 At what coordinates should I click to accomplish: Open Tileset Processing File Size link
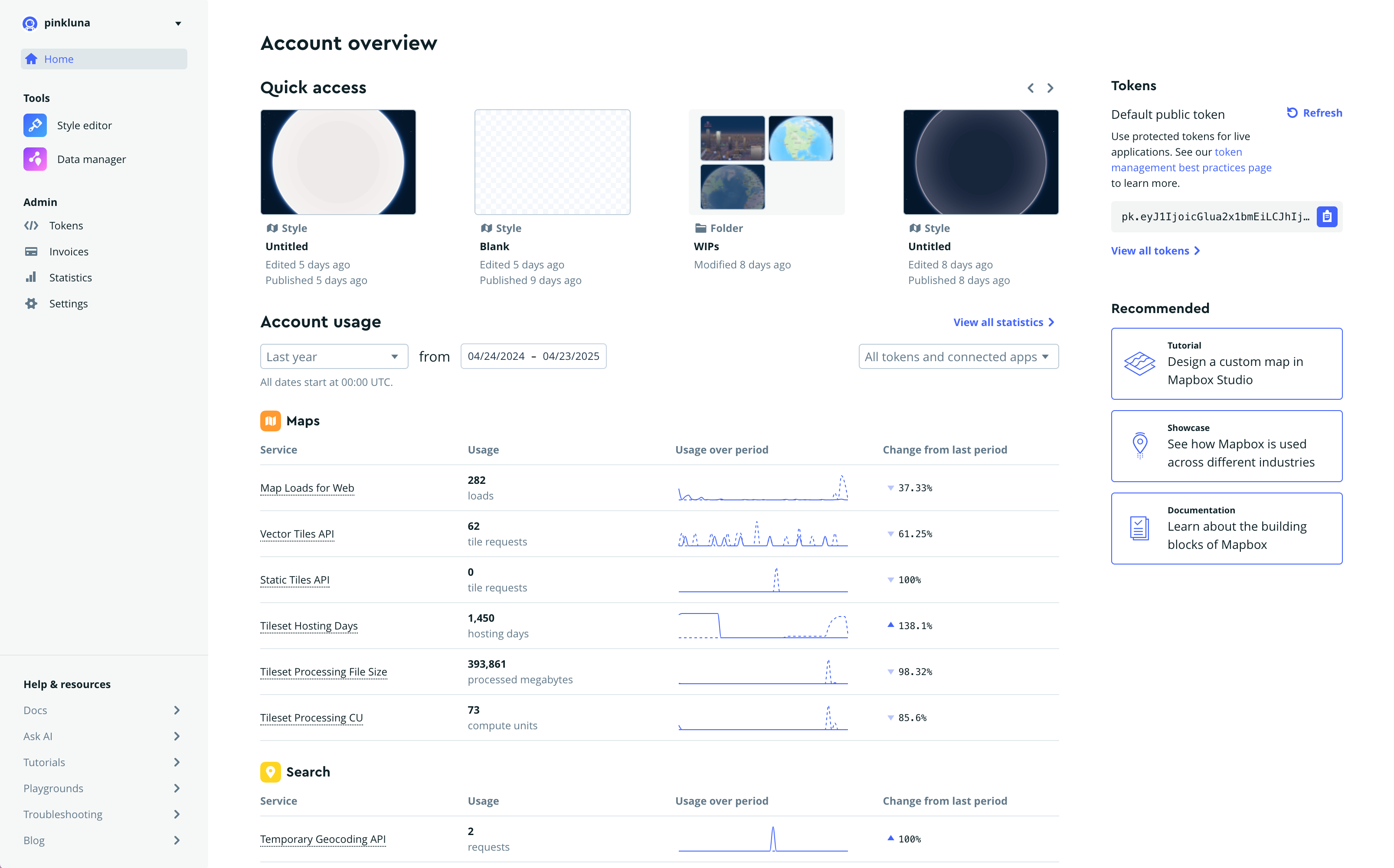point(323,672)
